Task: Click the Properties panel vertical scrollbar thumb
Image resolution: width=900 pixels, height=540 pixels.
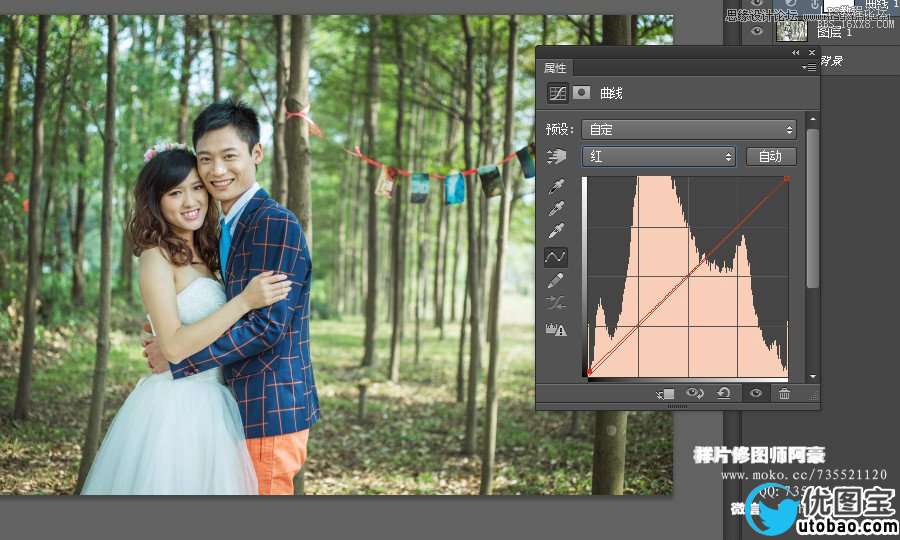Action: tap(812, 208)
